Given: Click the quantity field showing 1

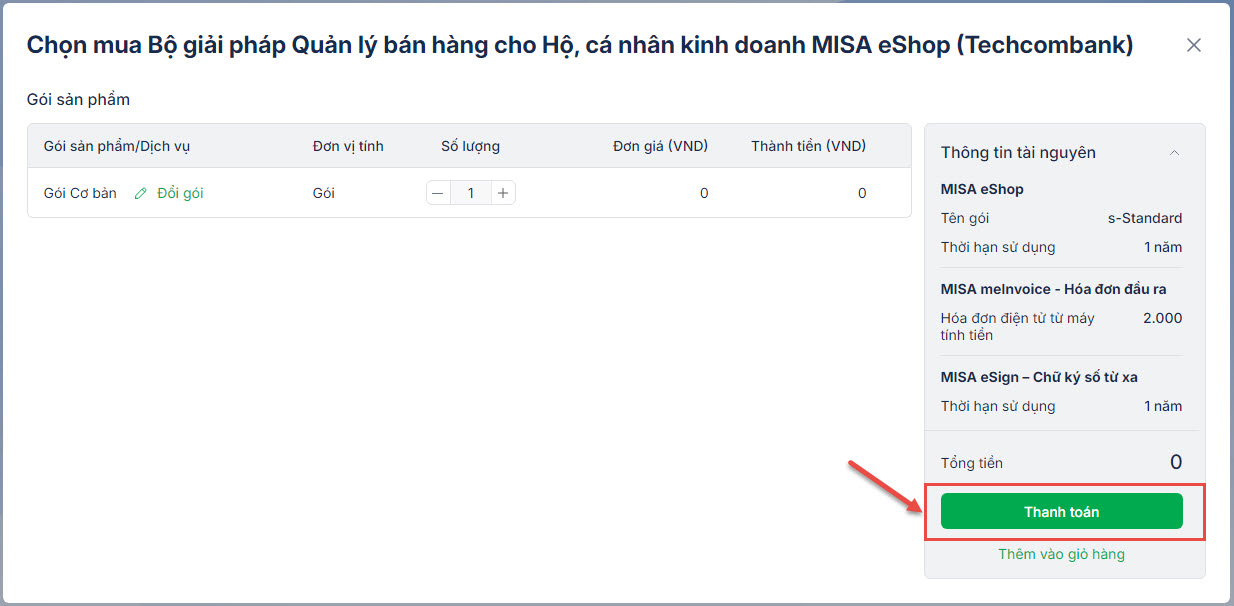Looking at the screenshot, I should click(471, 193).
